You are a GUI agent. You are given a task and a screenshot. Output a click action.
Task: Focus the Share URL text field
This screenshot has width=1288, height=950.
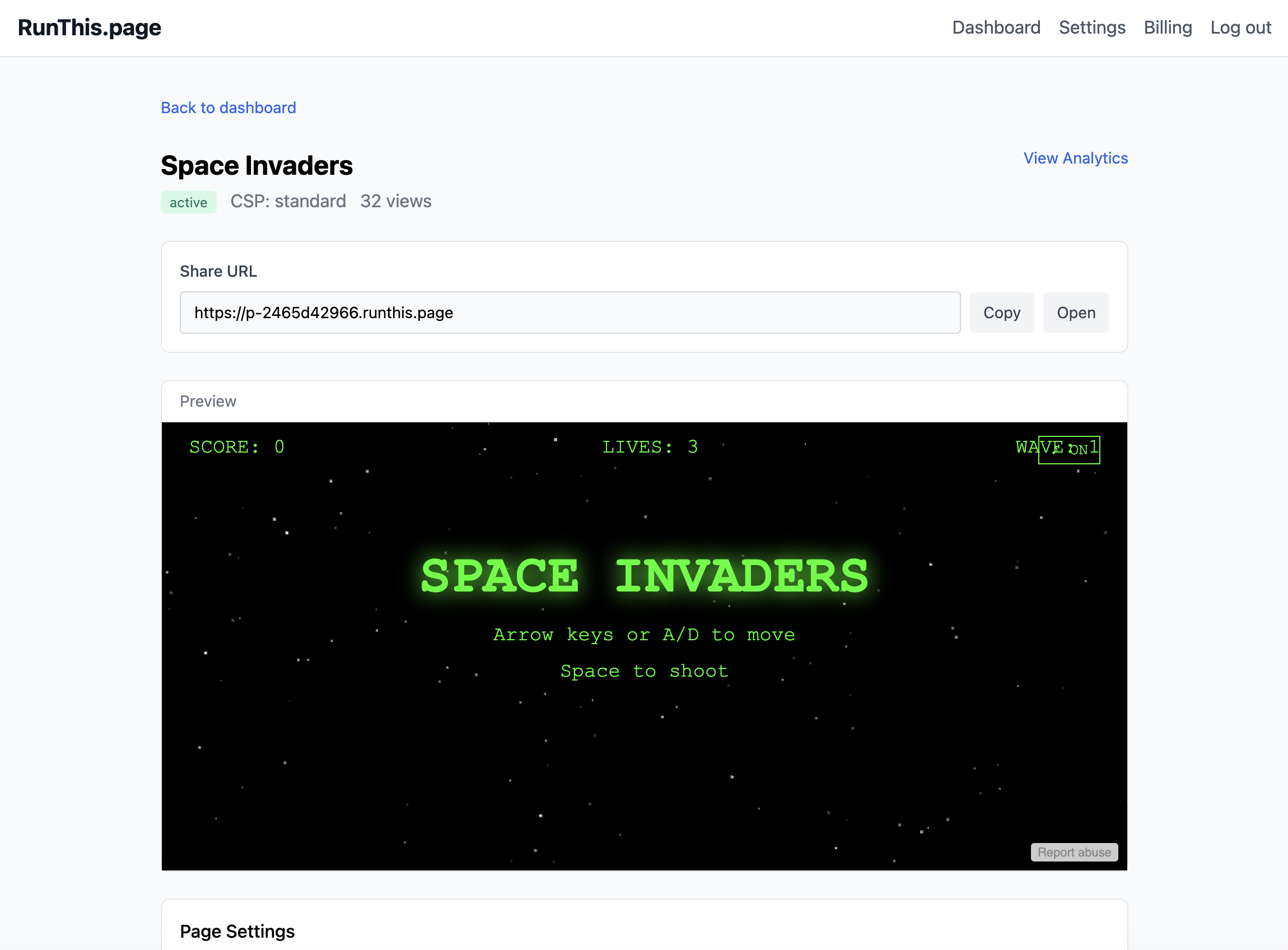(569, 313)
